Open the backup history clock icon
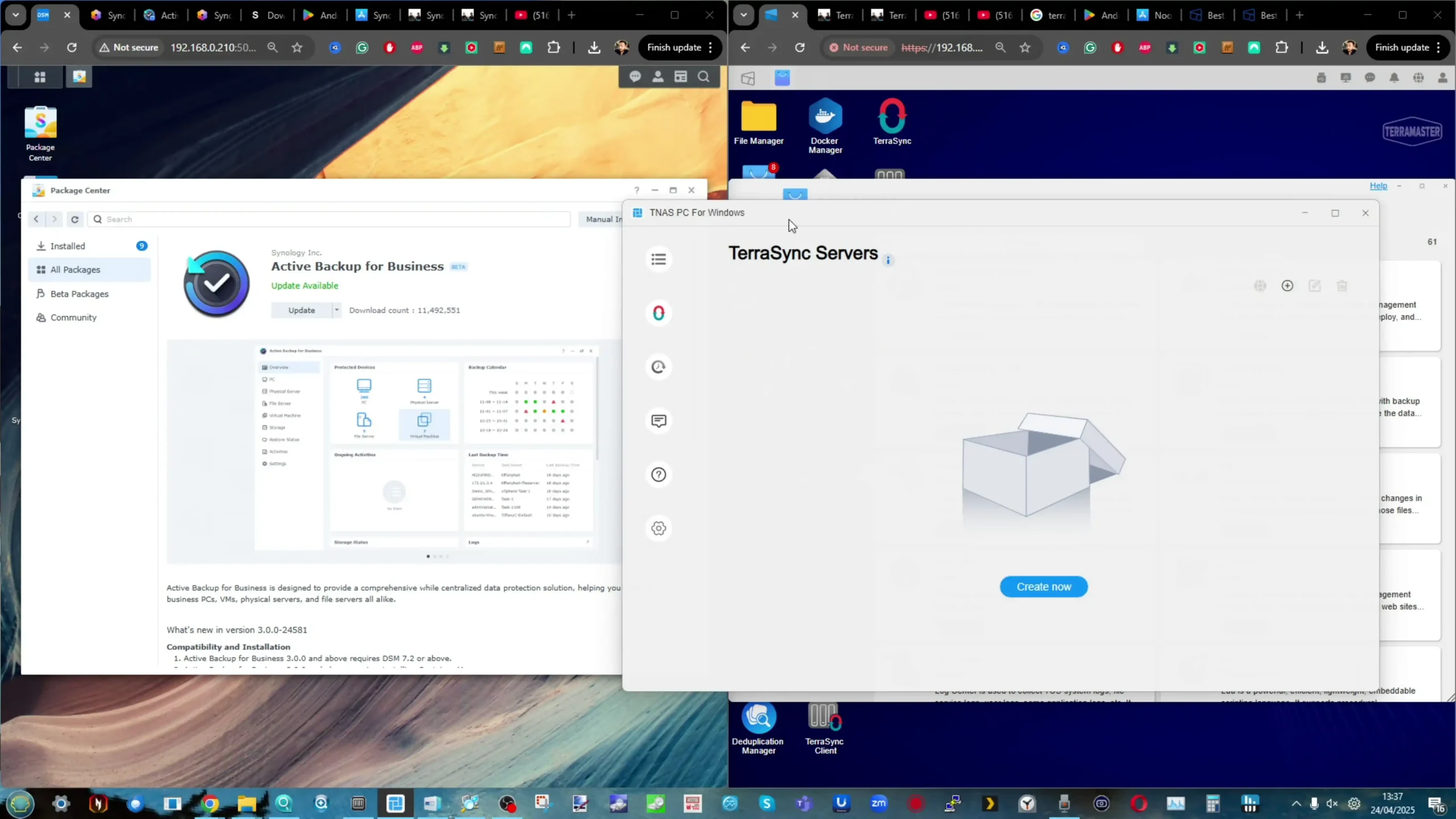The width and height of the screenshot is (1456, 819). click(x=659, y=367)
